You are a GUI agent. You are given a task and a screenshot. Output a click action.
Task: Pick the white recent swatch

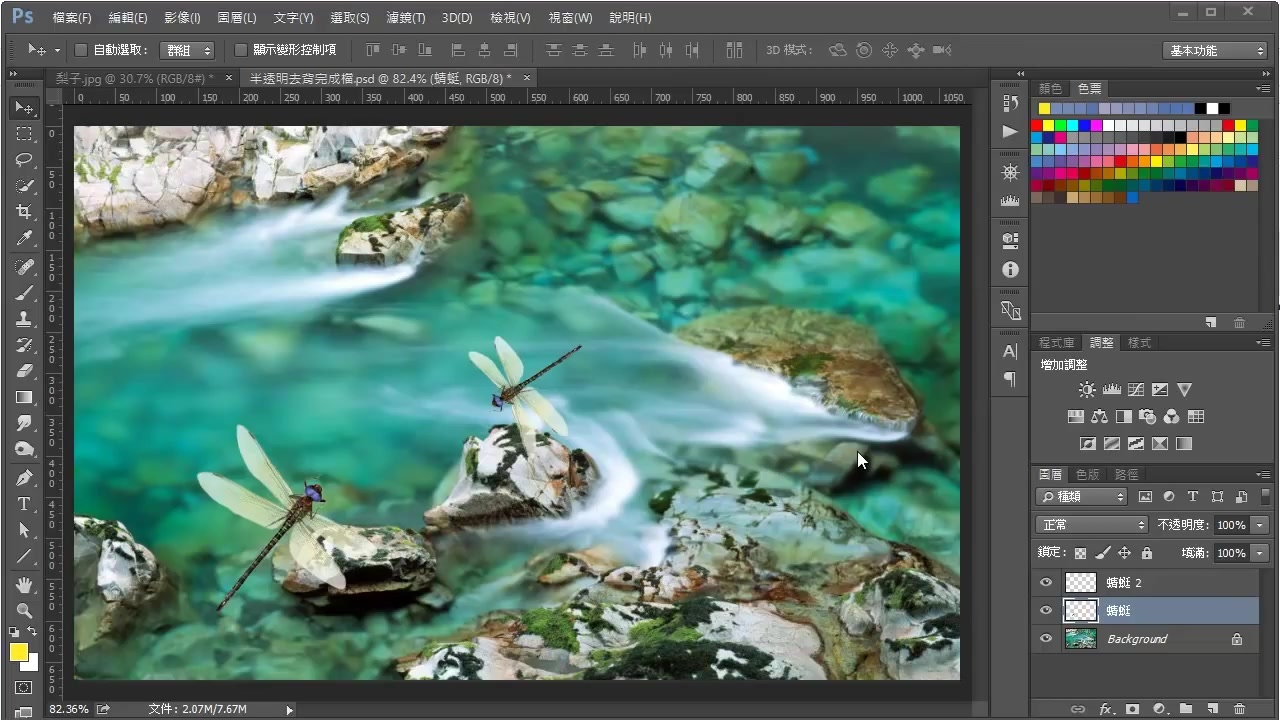[1212, 108]
